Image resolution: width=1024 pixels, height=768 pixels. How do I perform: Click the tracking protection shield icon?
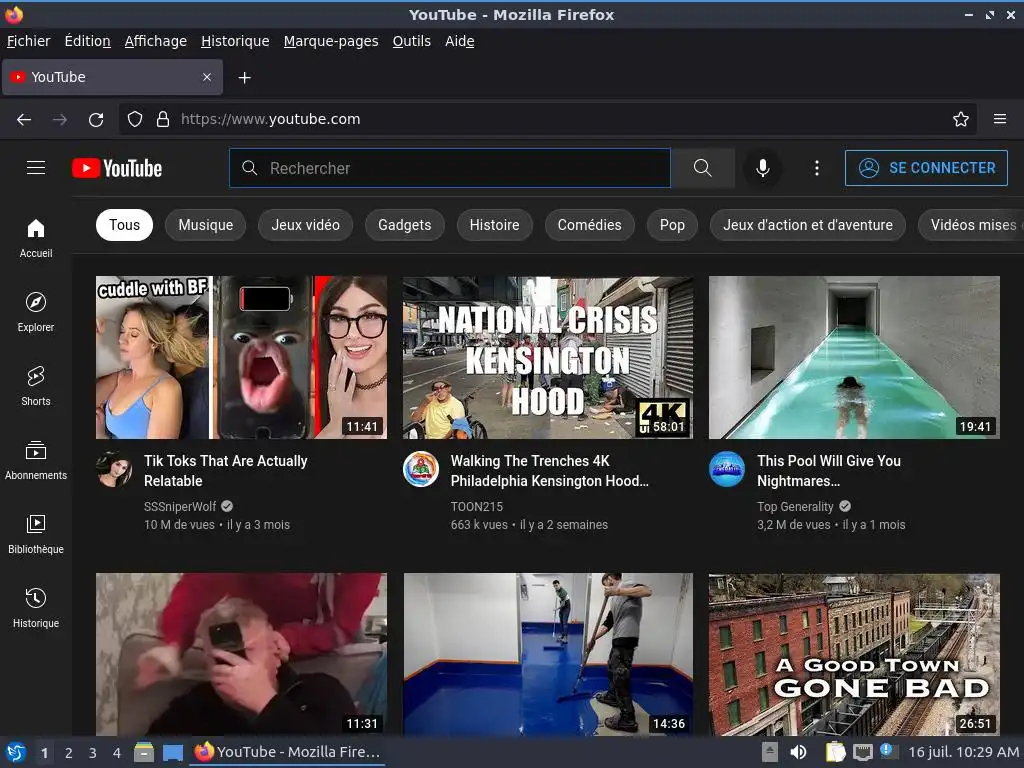135,119
